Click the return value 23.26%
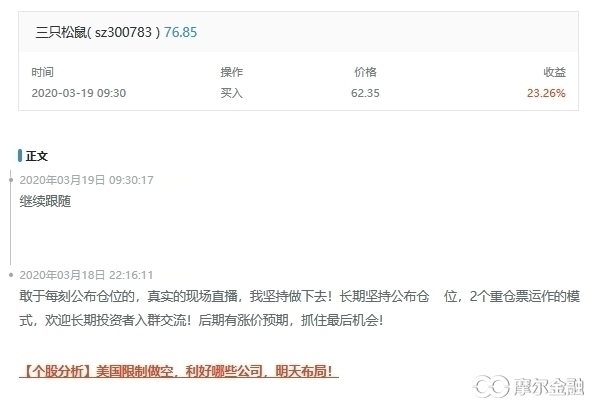Viewport: 597px width, 413px height. (546, 93)
